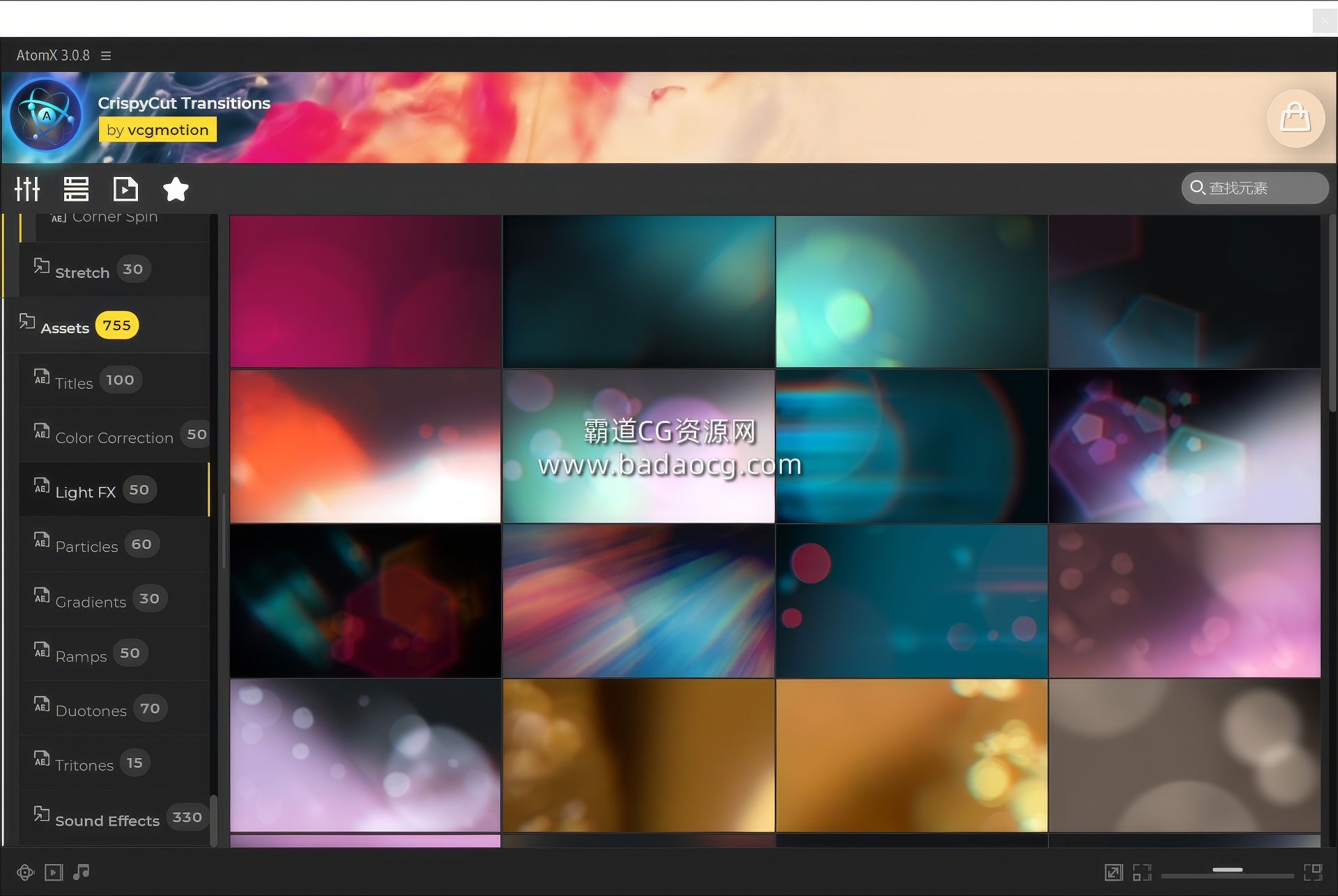Click the sidebar category list scrollbar
1338x896 pixels.
[x=214, y=821]
